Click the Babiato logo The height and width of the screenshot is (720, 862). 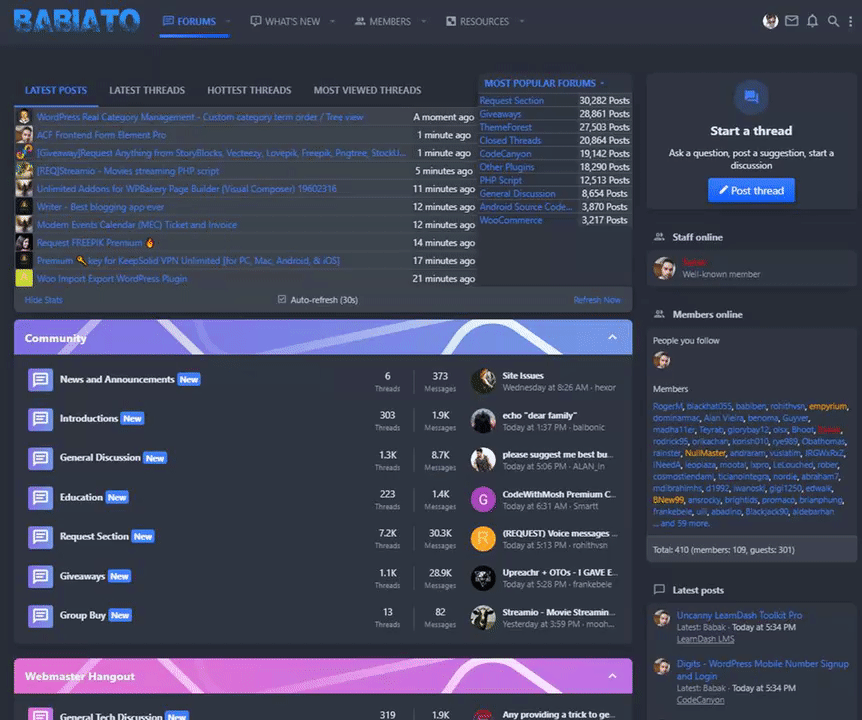[76, 21]
